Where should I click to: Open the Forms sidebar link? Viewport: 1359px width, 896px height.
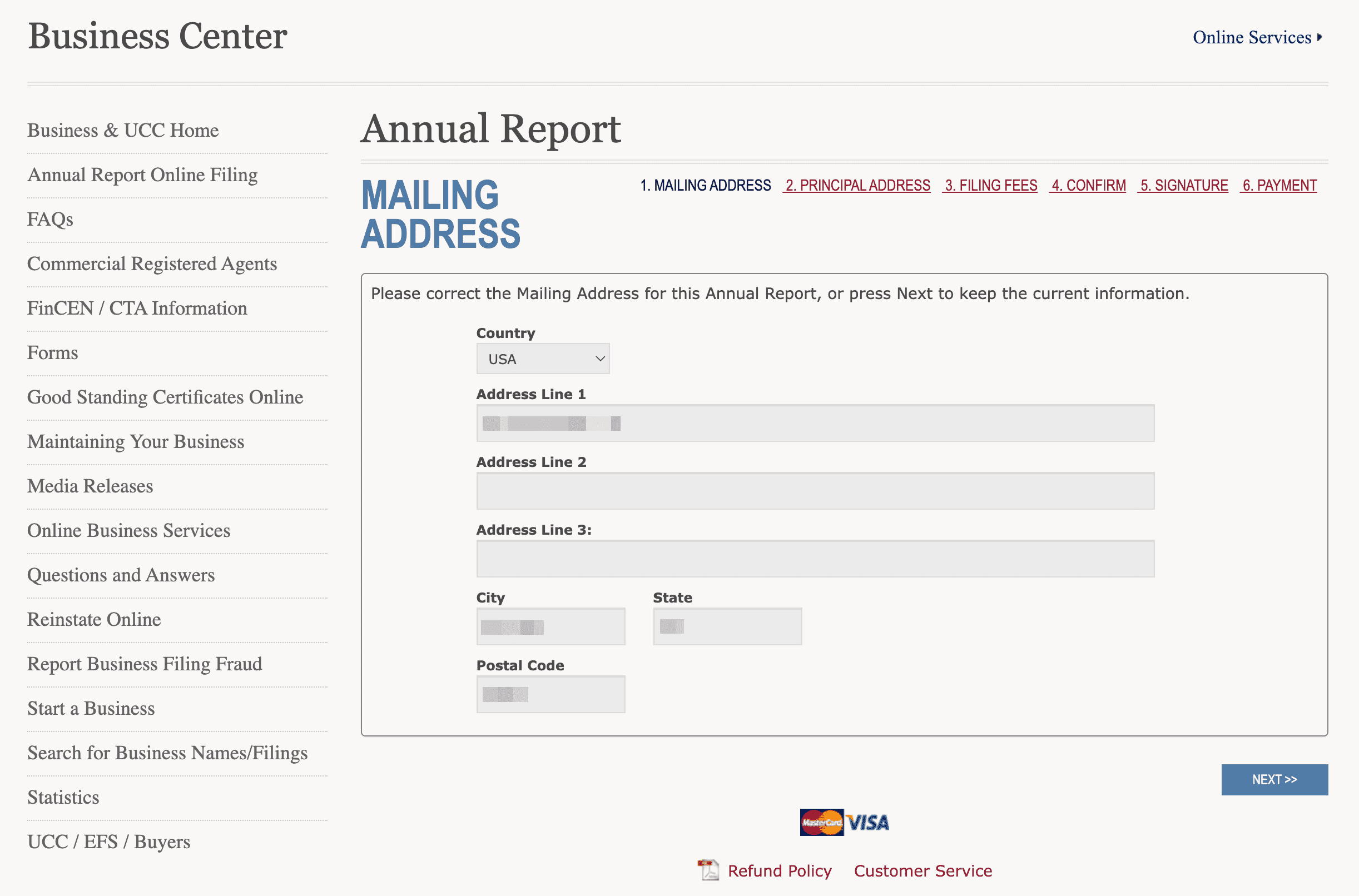[x=53, y=352]
